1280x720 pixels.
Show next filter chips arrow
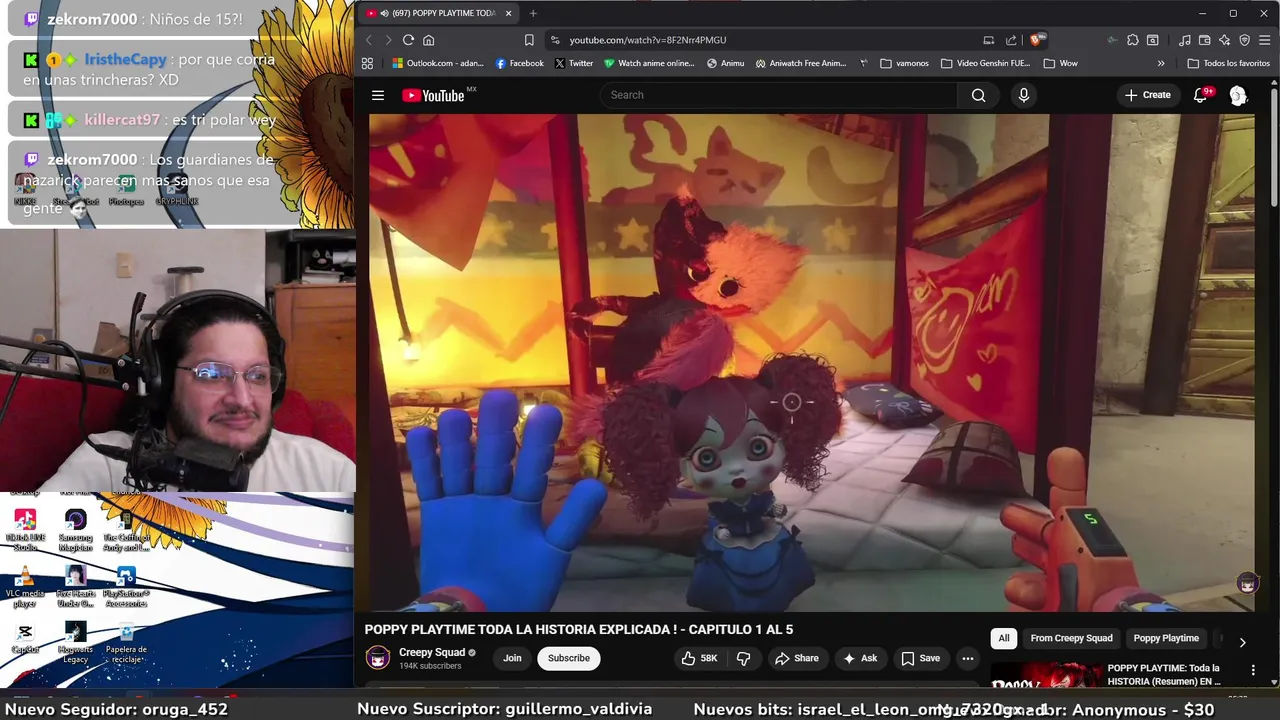pyautogui.click(x=1242, y=642)
